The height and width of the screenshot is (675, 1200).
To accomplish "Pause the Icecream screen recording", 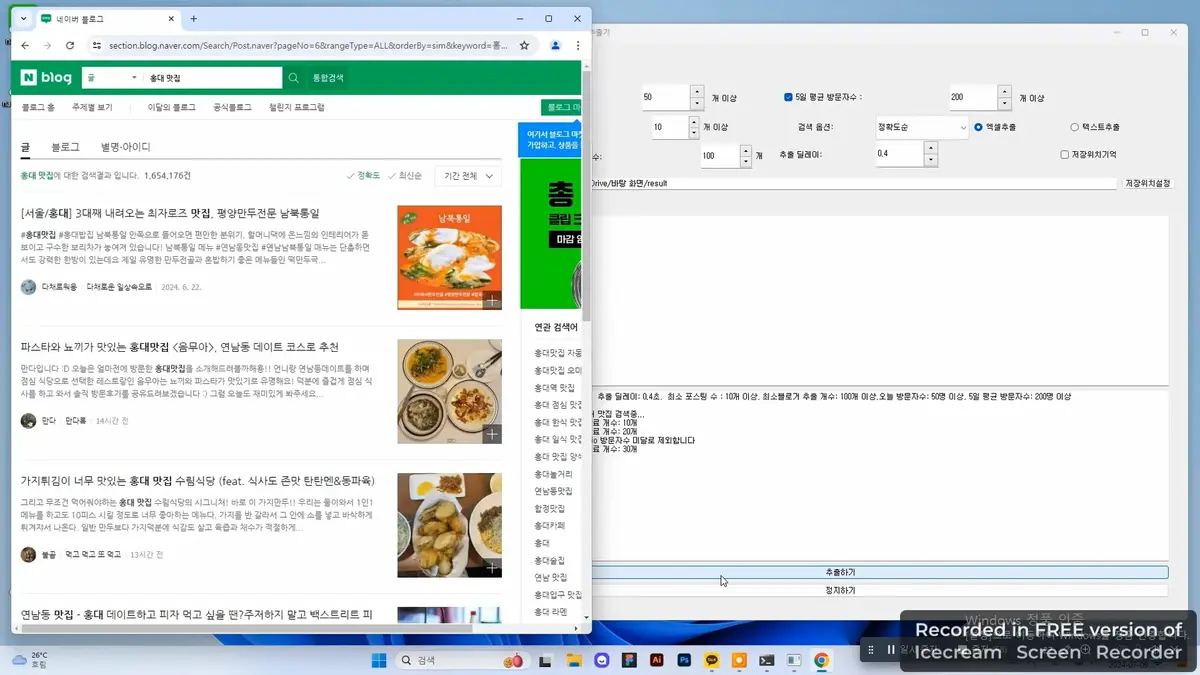I will (x=891, y=649).
